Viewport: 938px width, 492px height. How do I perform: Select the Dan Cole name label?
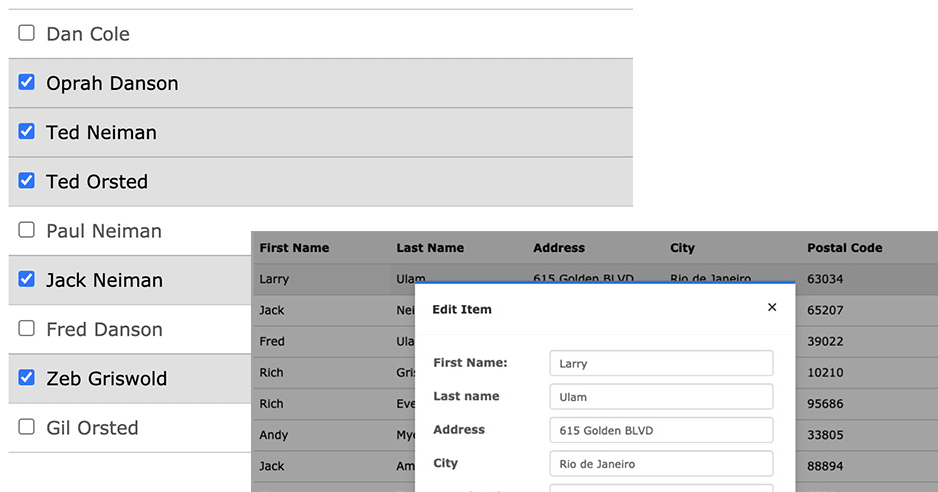(x=88, y=34)
